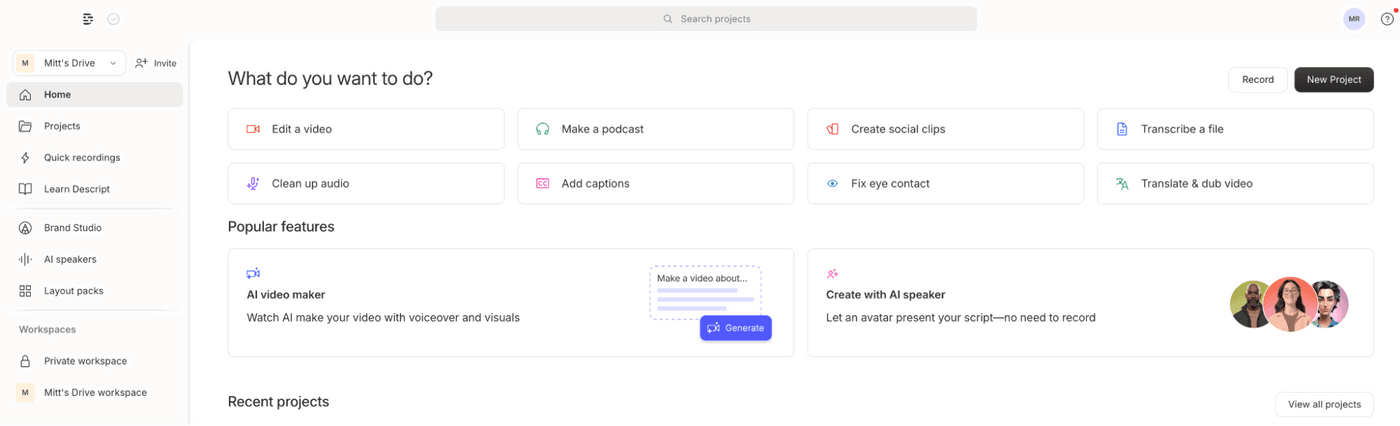Click the sync status checkmark icon
This screenshot has height=426, width=1400.
click(x=114, y=19)
